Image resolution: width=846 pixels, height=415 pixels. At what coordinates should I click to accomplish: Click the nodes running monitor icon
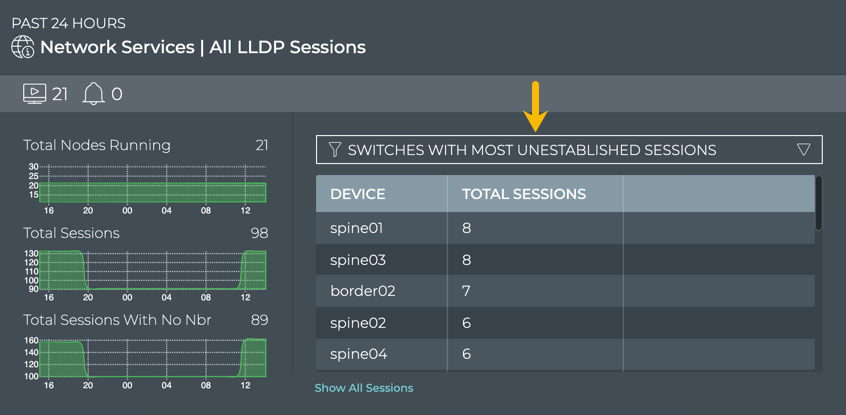click(34, 94)
